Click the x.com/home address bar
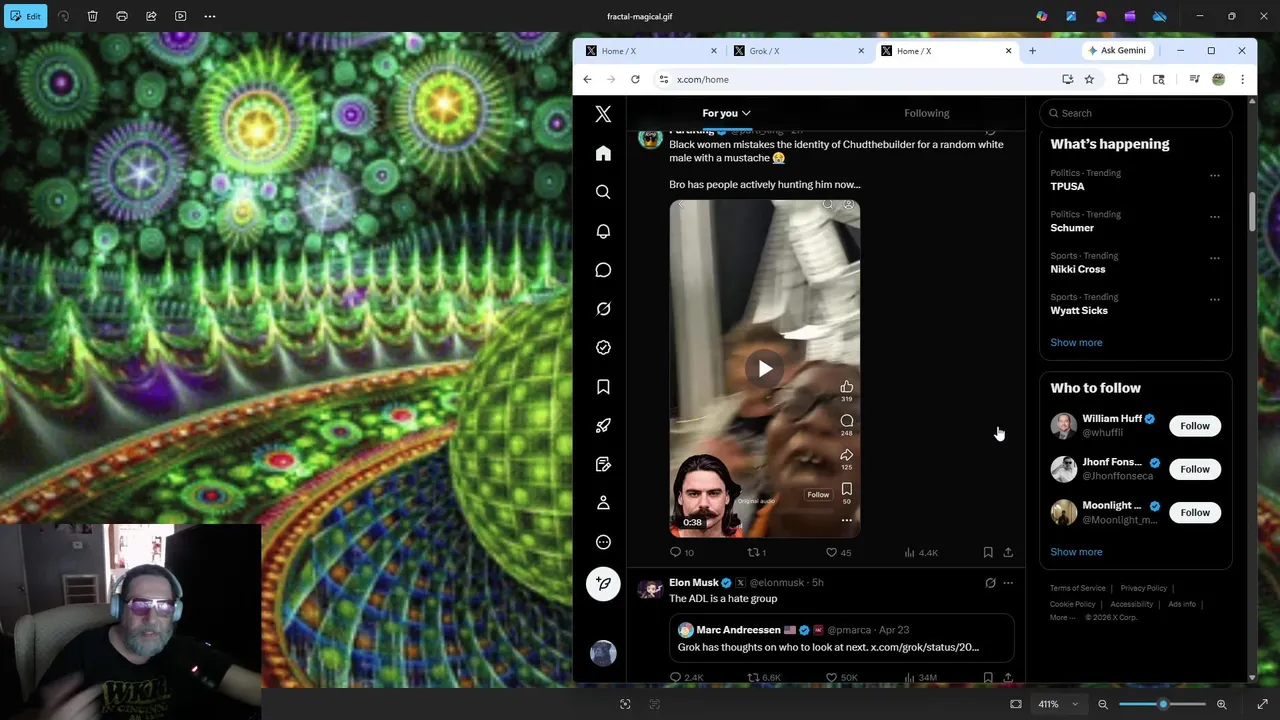Image resolution: width=1280 pixels, height=720 pixels. click(855, 79)
